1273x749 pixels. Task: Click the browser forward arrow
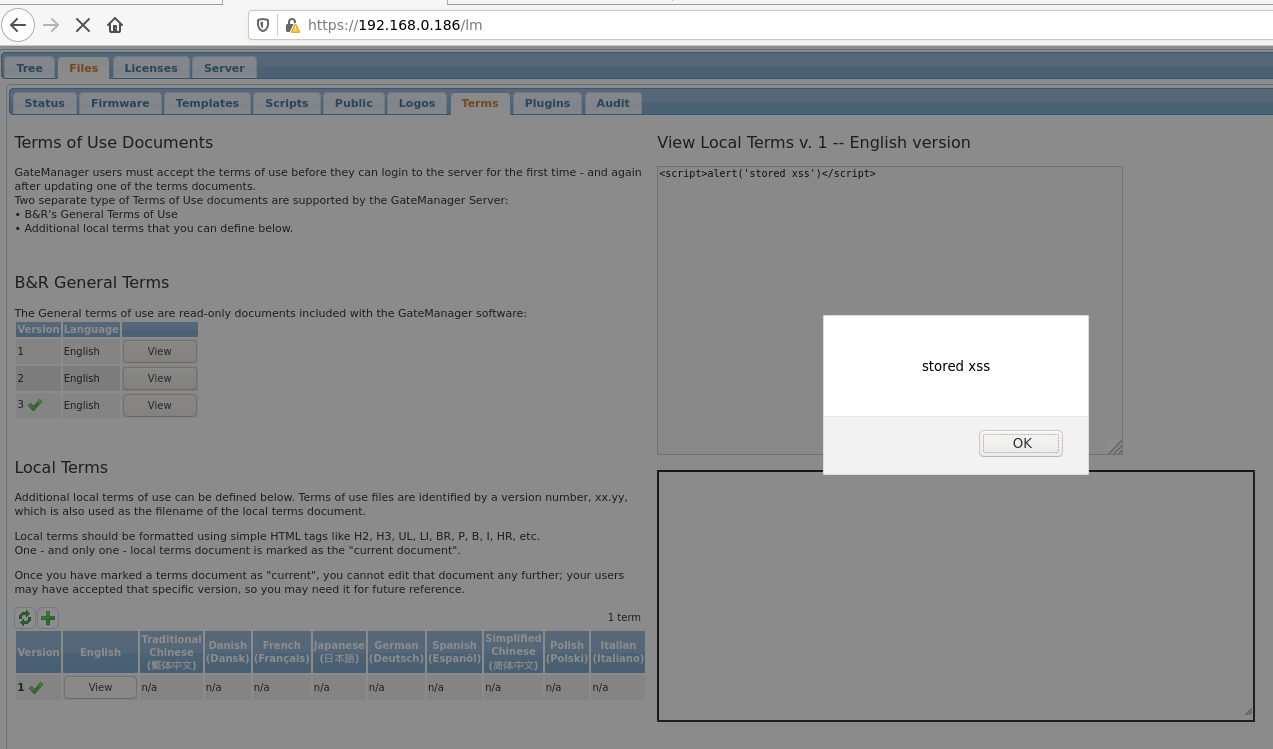coord(51,25)
